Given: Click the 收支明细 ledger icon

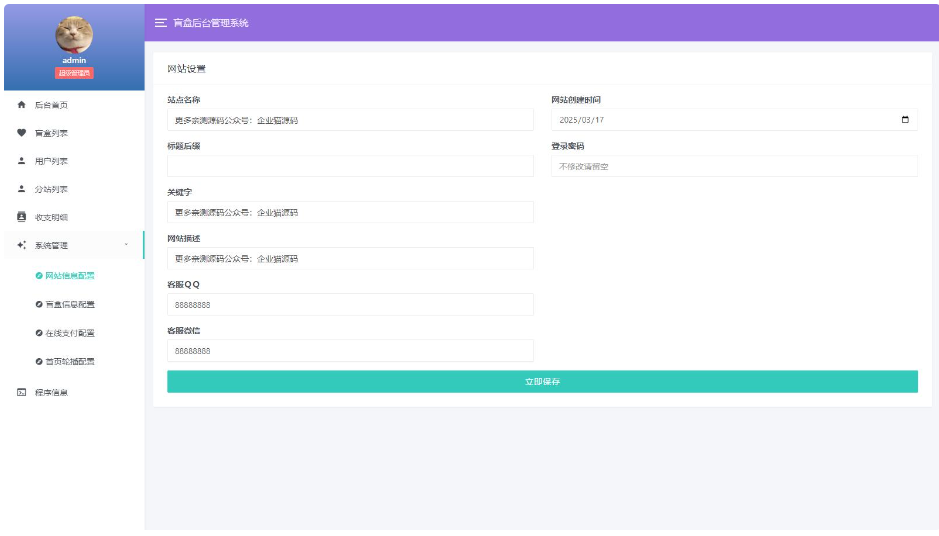Looking at the screenshot, I should 22,217.
